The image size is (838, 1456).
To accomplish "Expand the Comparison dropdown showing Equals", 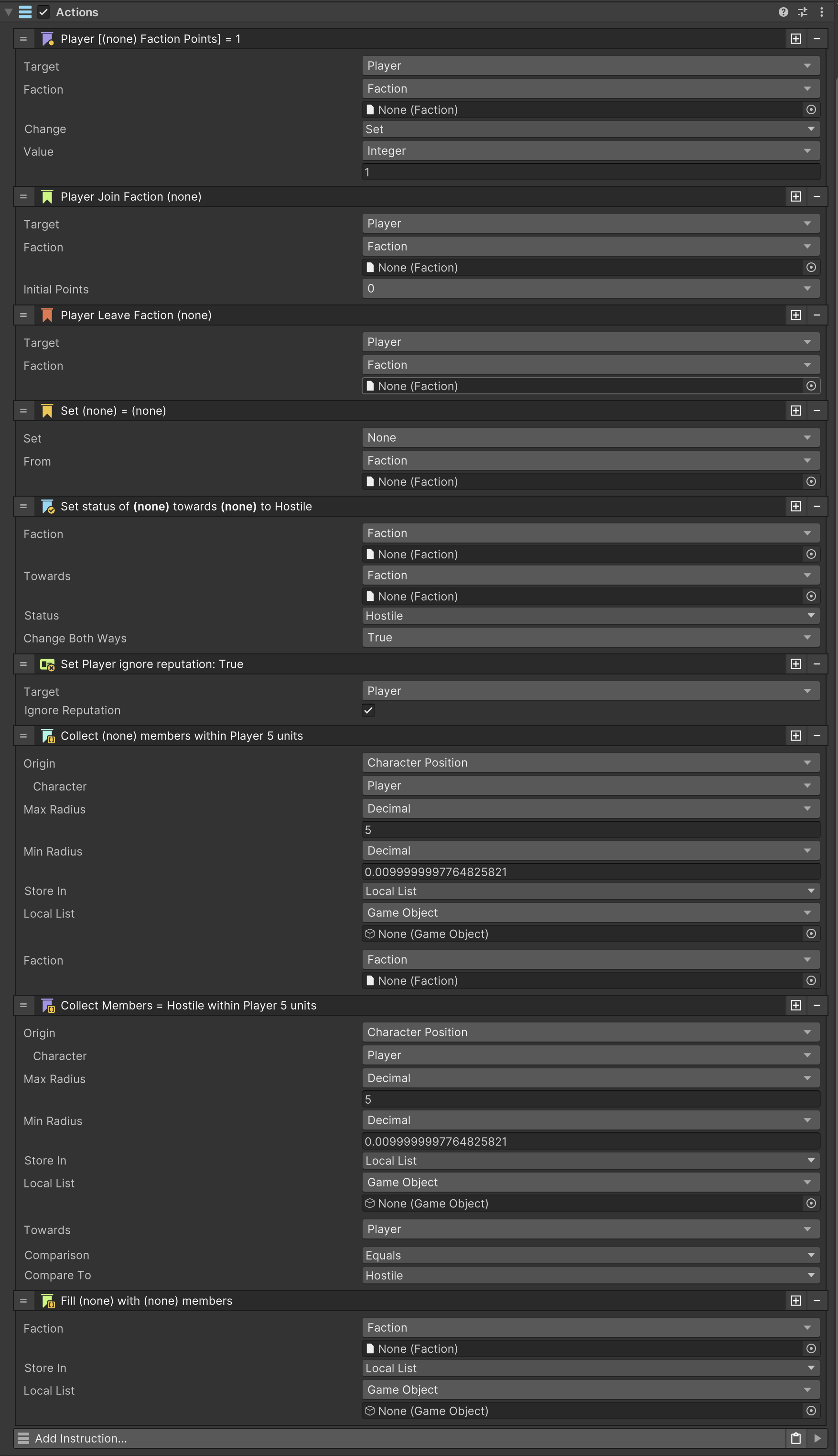I will point(590,1255).
